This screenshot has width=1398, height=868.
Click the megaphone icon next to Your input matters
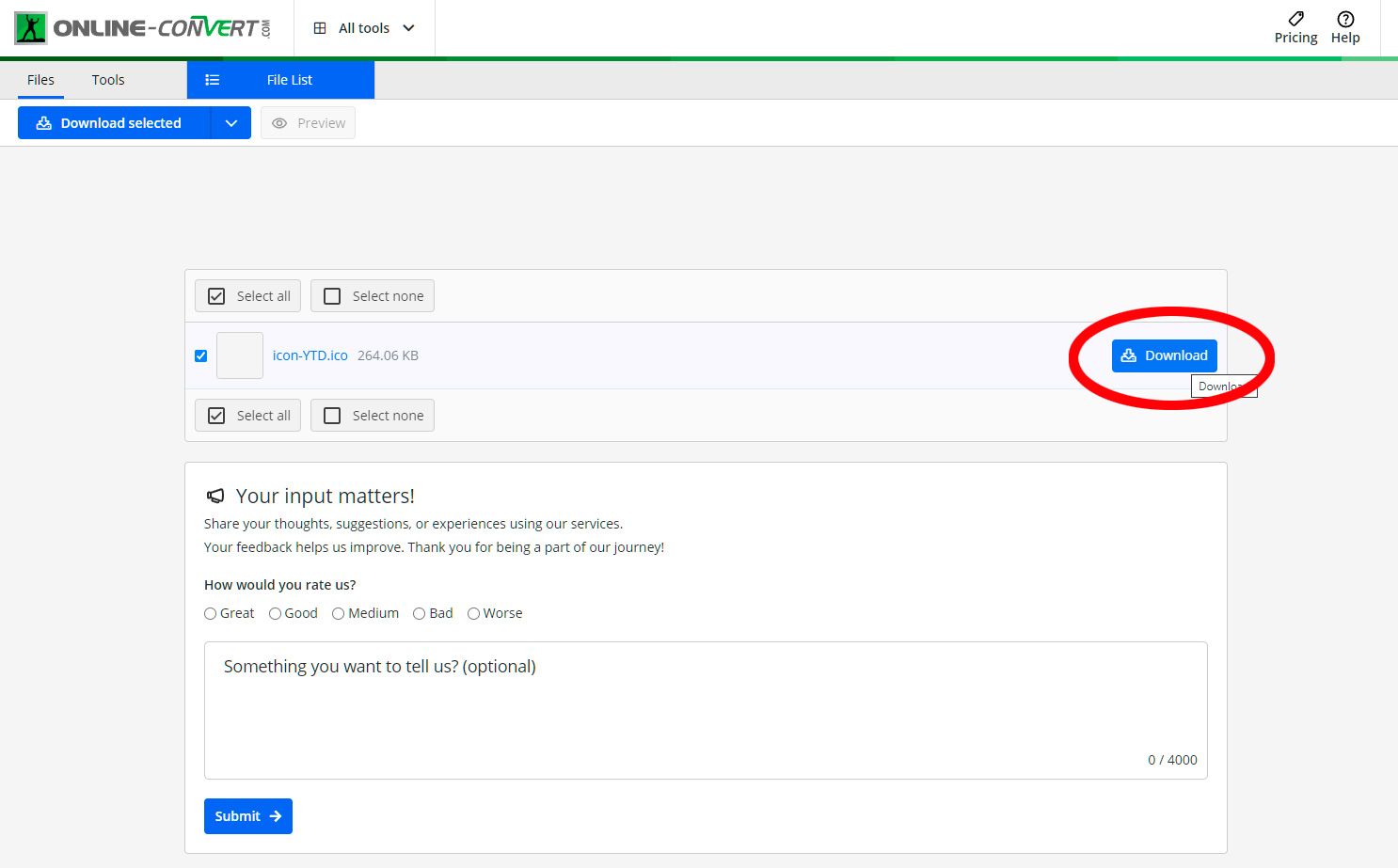215,496
